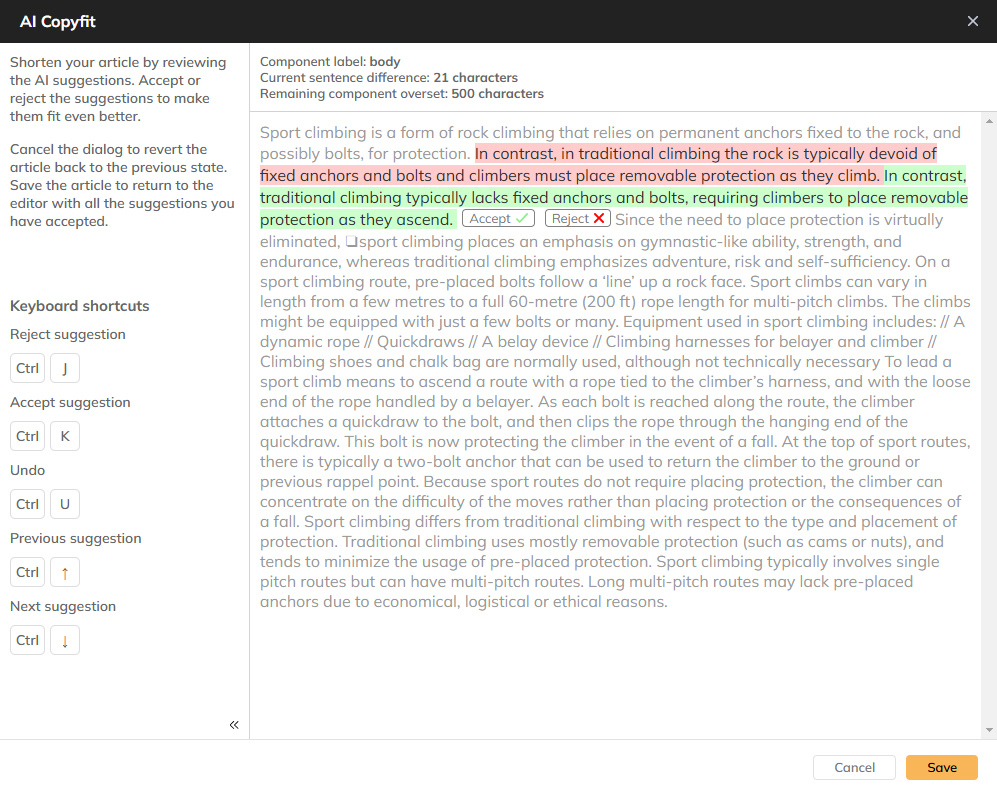The width and height of the screenshot is (997, 795).
Task: Click the last sentence 'Long multi-pitch routes may lack'
Action: pyautogui.click(x=586, y=592)
